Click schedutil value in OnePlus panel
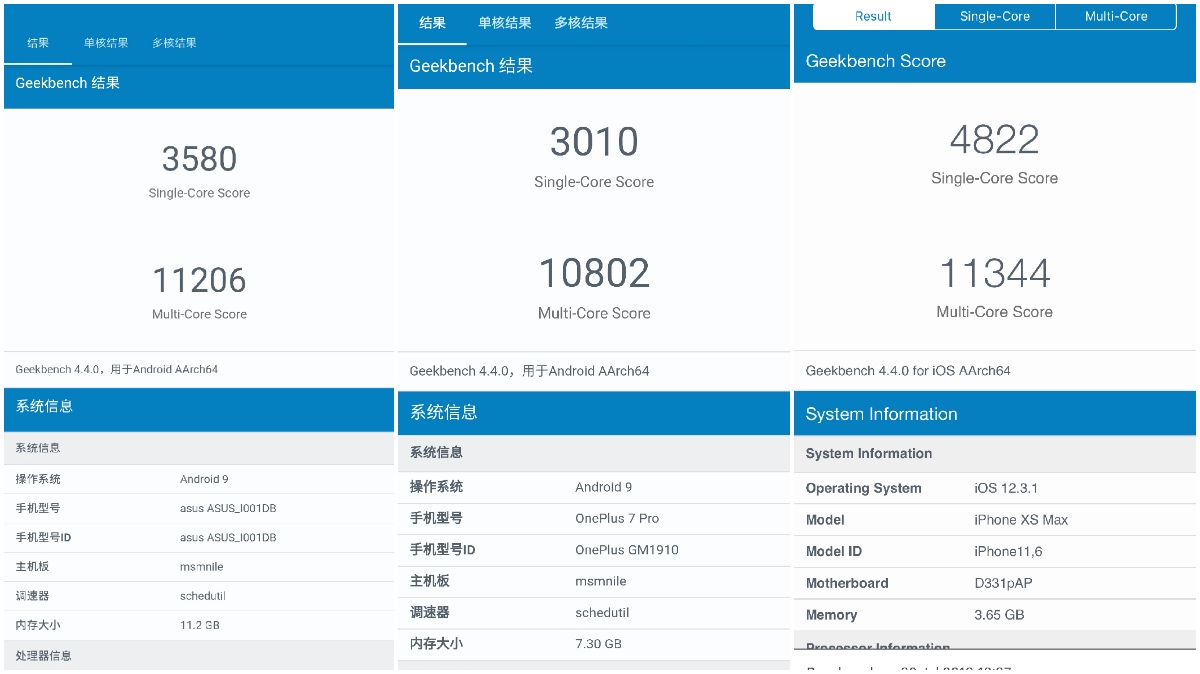The height and width of the screenshot is (674, 1200). click(x=602, y=612)
